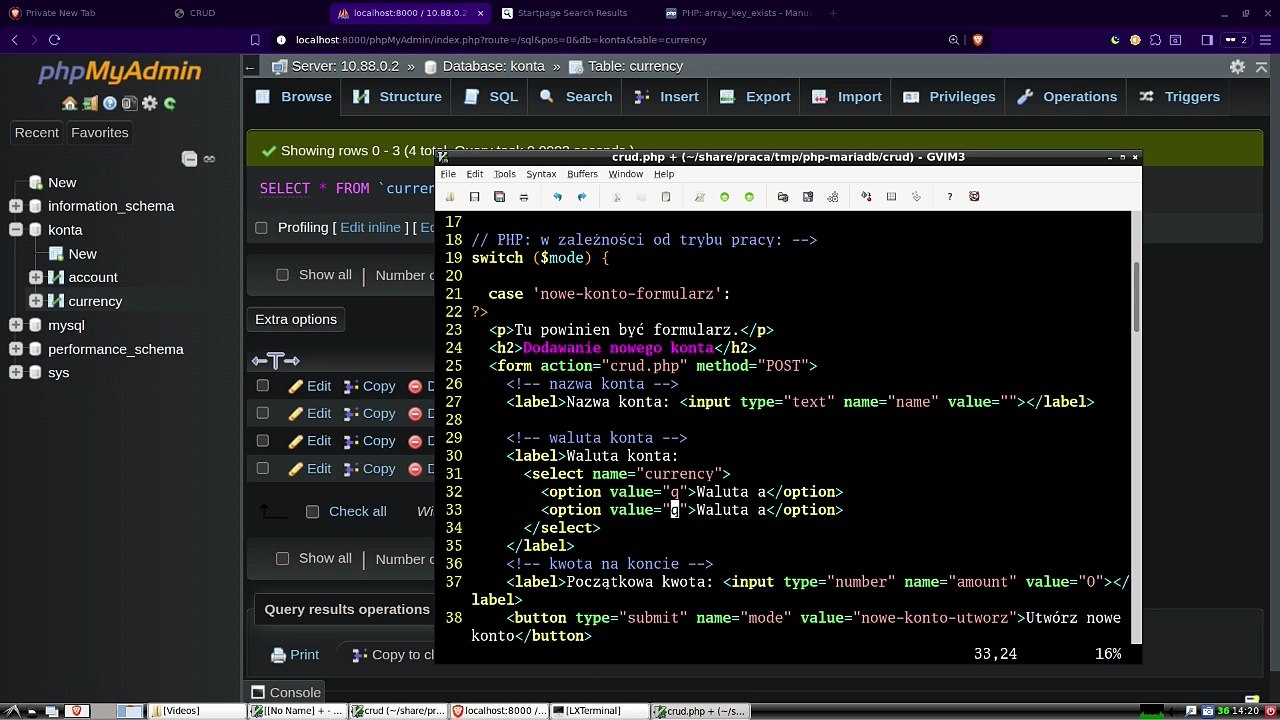Click GVim Save session icon
Image resolution: width=1280 pixels, height=720 pixels.
coord(808,197)
